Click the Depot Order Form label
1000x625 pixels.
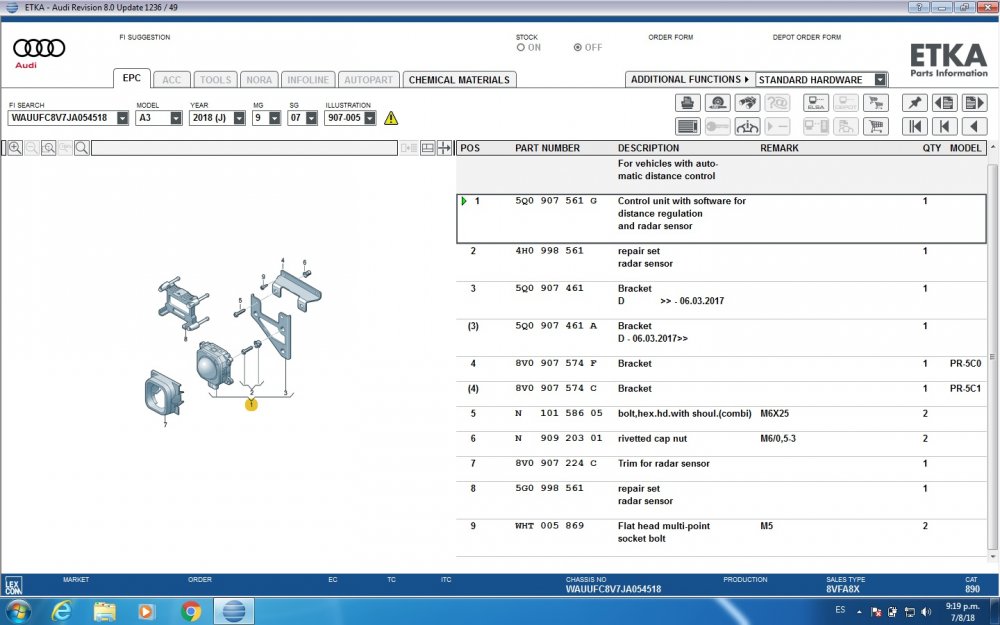[x=807, y=37]
